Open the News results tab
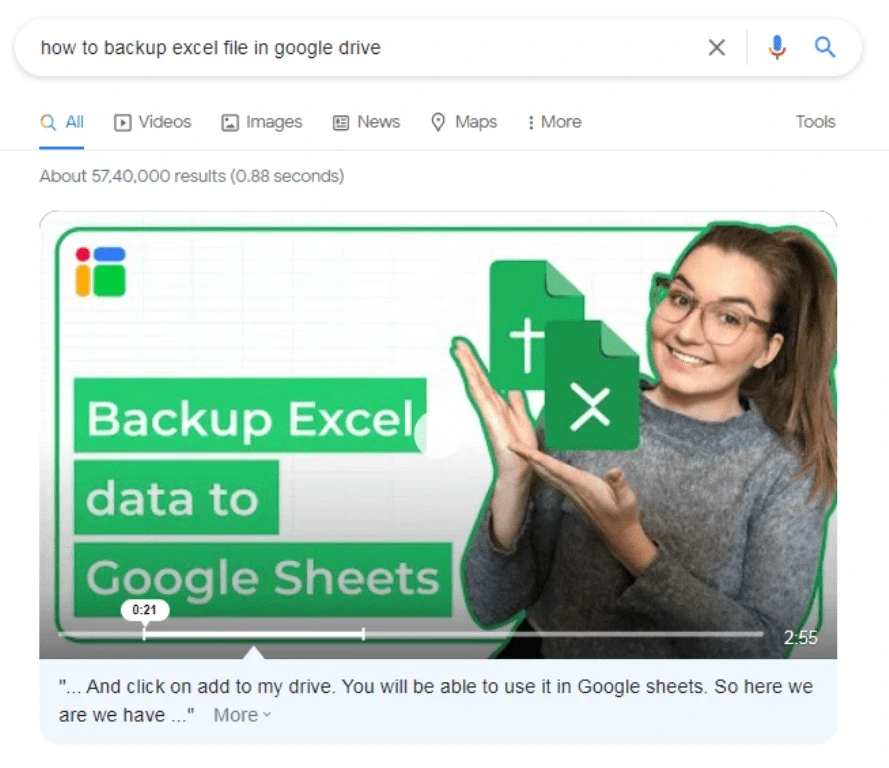 [x=366, y=122]
